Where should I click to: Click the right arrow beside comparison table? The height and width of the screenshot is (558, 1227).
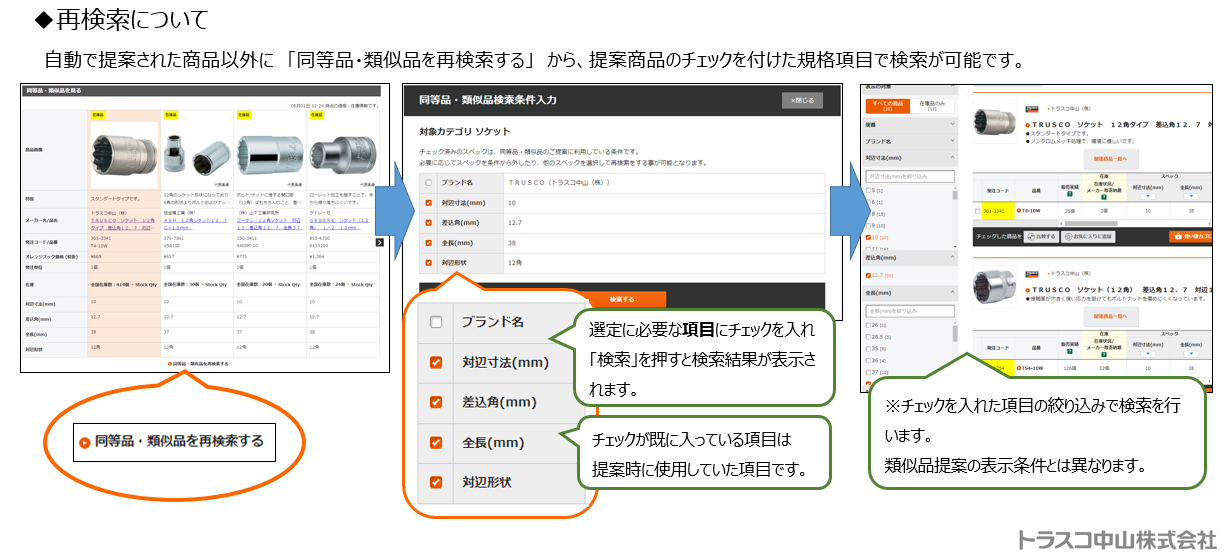(379, 242)
